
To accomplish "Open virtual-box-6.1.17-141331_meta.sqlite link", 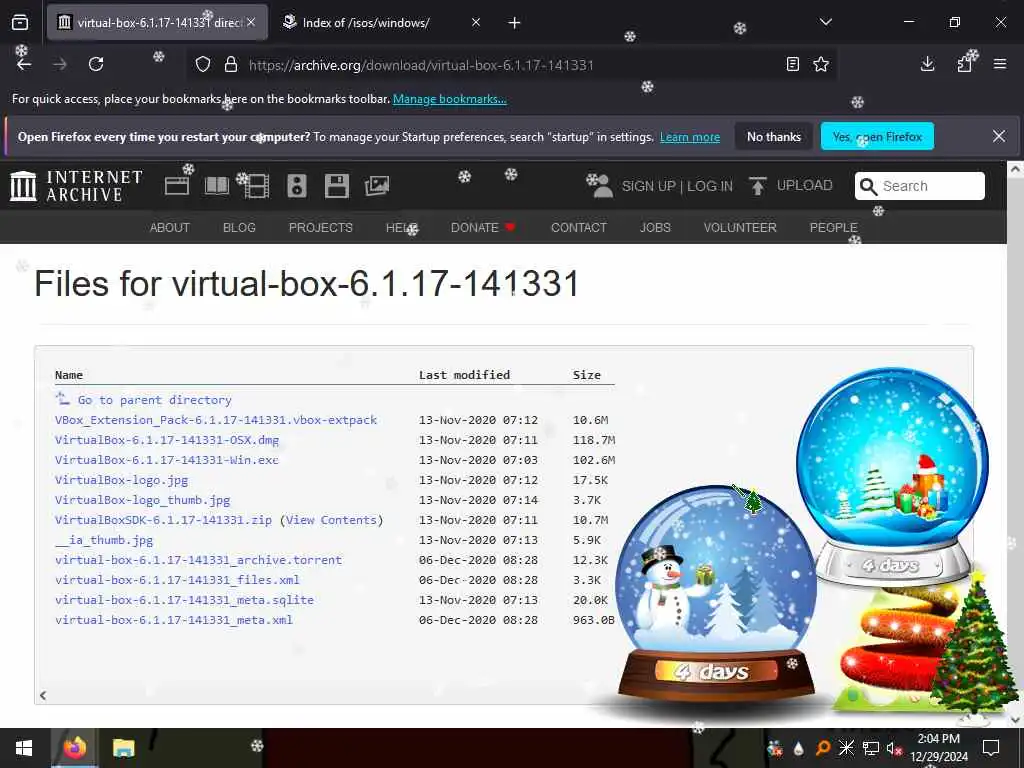I will point(184,600).
